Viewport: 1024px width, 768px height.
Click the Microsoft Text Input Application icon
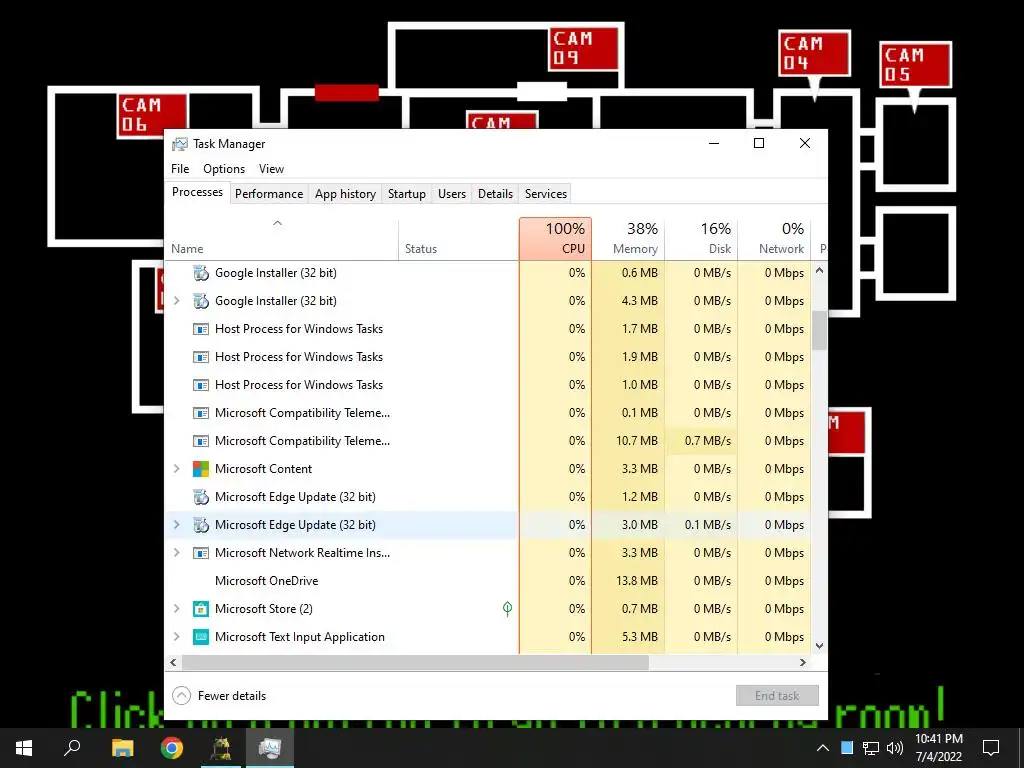pyautogui.click(x=201, y=637)
